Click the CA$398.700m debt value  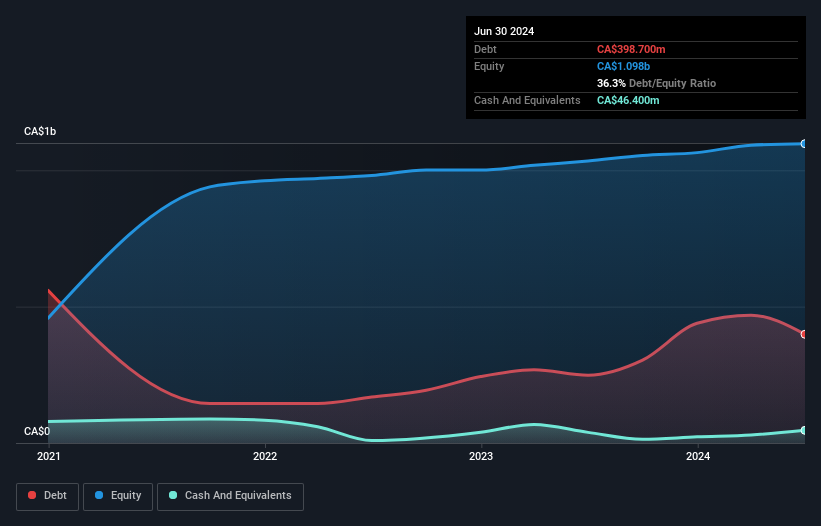click(x=631, y=49)
